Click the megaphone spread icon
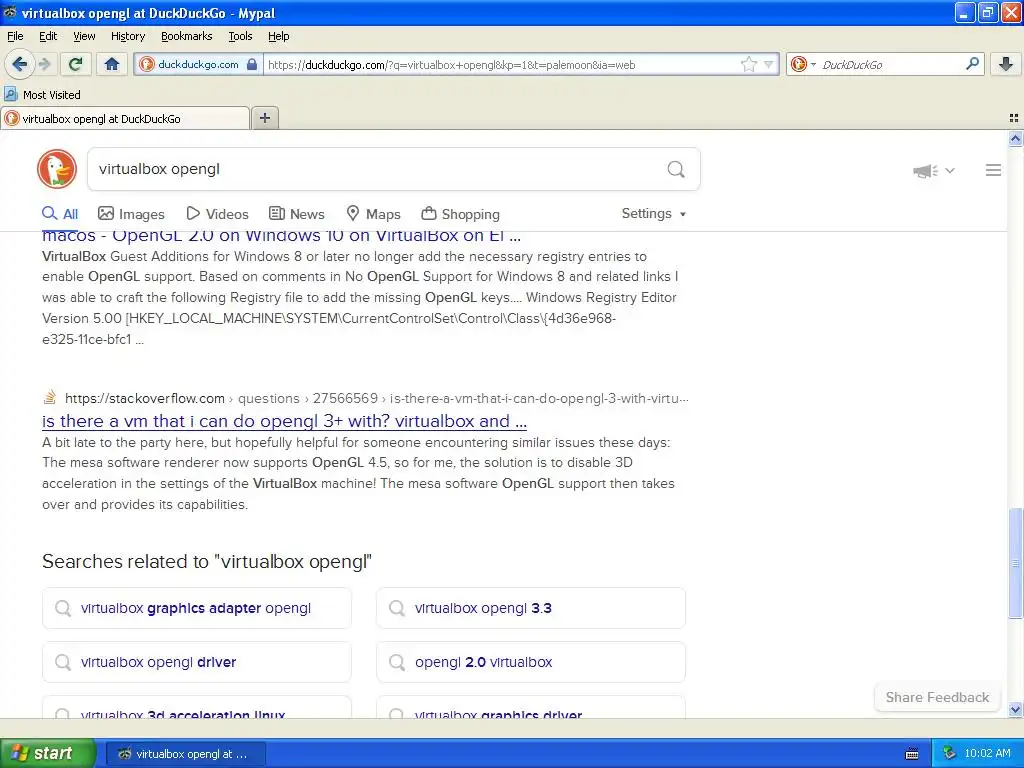The height and width of the screenshot is (768, 1024). [925, 170]
